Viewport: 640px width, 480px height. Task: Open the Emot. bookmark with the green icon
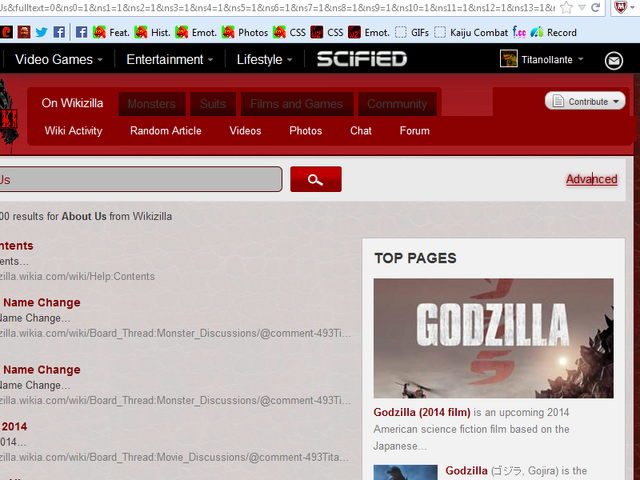click(x=196, y=32)
